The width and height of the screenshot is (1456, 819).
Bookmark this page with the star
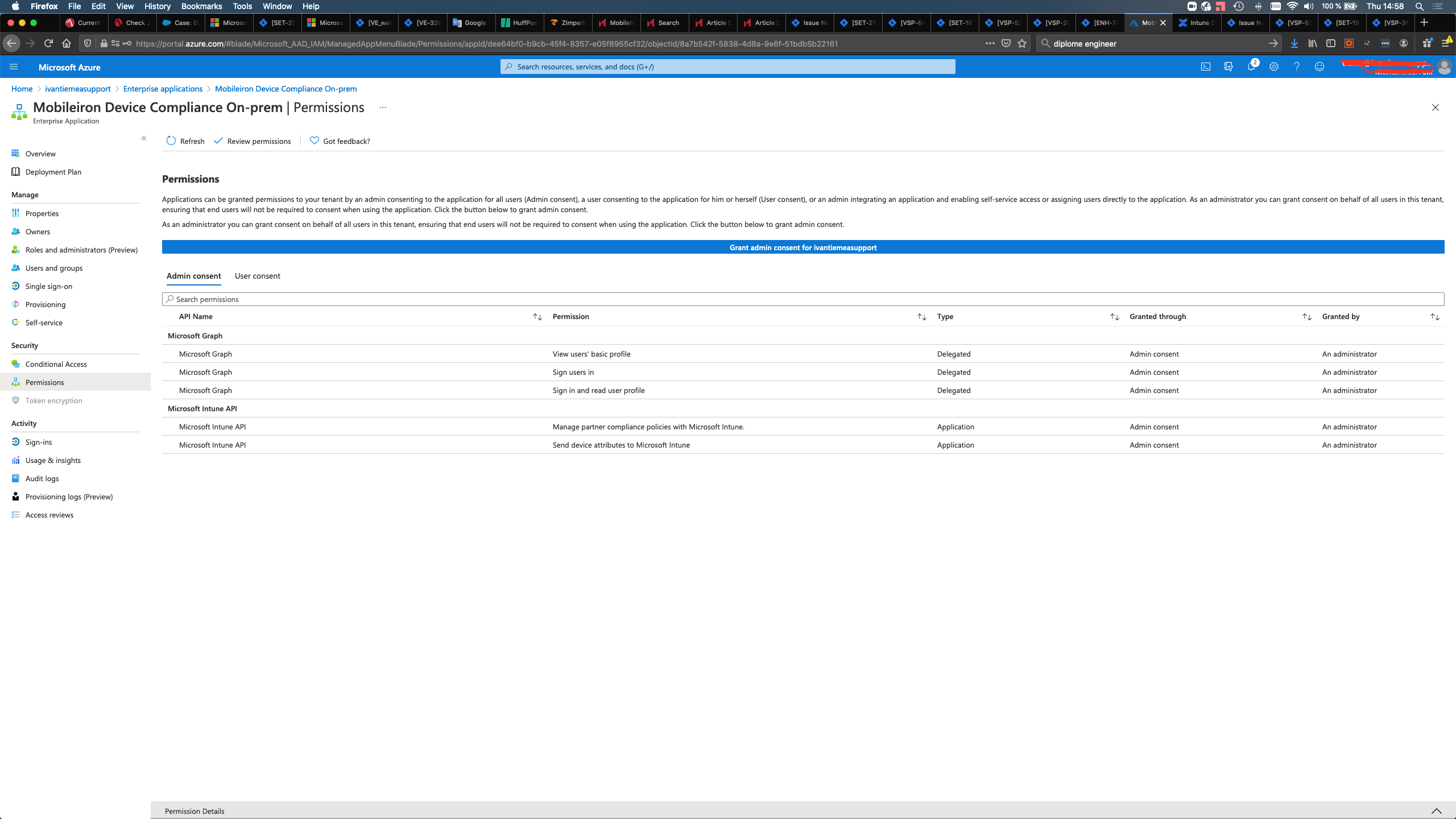pyautogui.click(x=1021, y=43)
